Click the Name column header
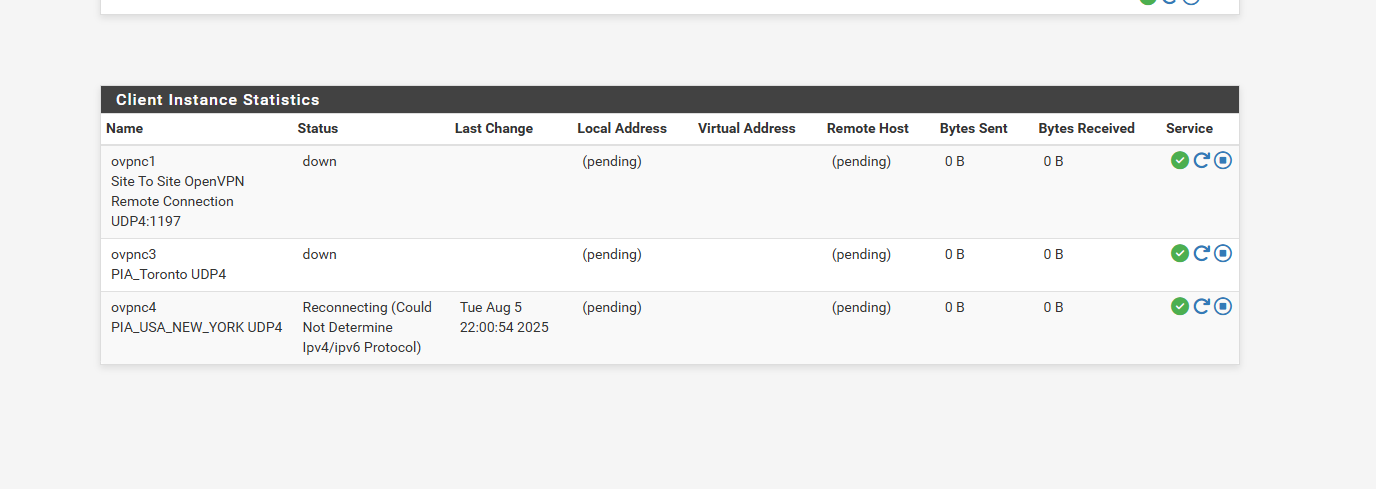The image size is (1376, 489). click(124, 128)
